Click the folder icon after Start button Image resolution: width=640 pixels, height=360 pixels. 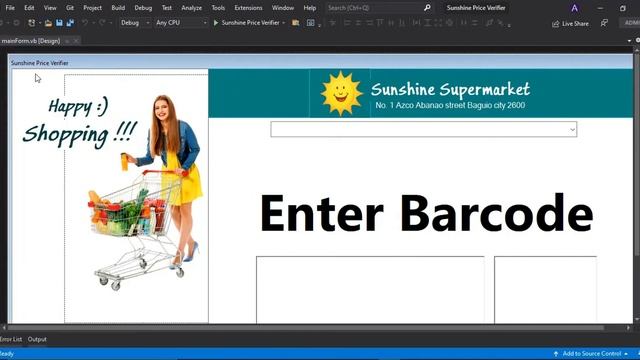[x=296, y=23]
